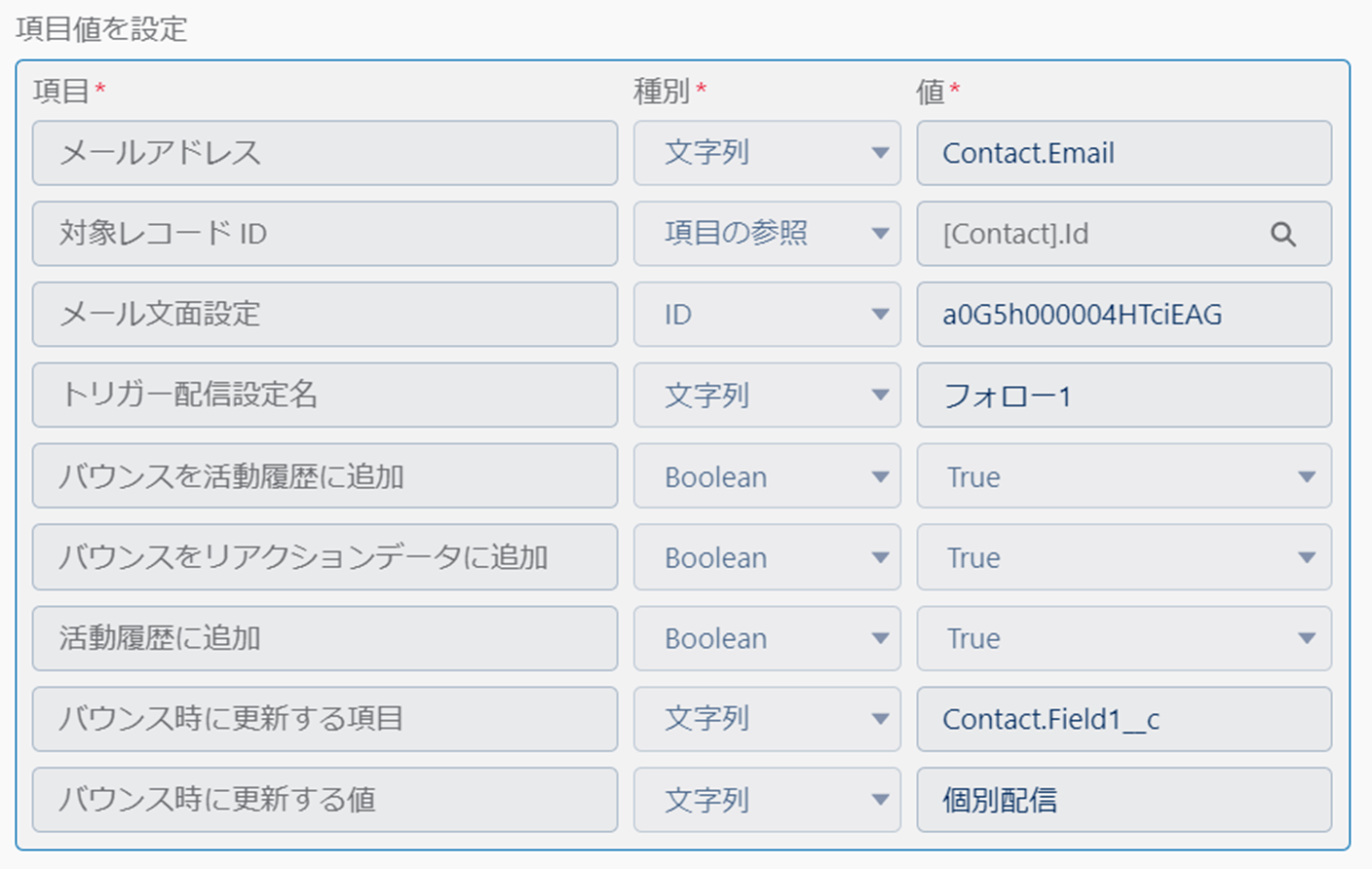Open type dropdown for メールアドレス row

tap(767, 153)
